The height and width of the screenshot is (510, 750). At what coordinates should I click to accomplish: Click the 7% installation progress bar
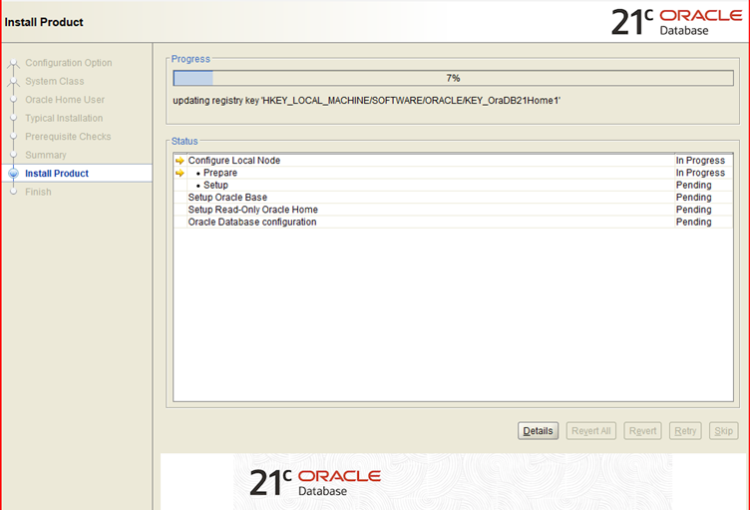click(x=452, y=78)
